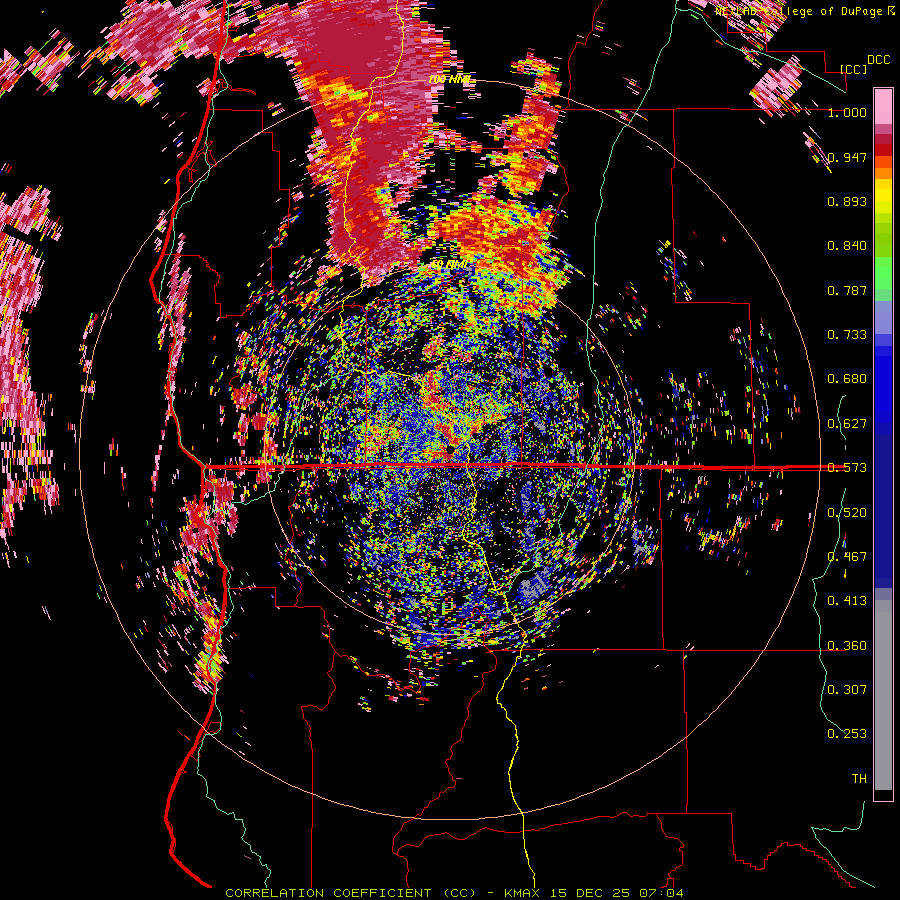This screenshot has width=900, height=900.
Task: Click the 0.733 scale value
Action: (x=847, y=335)
